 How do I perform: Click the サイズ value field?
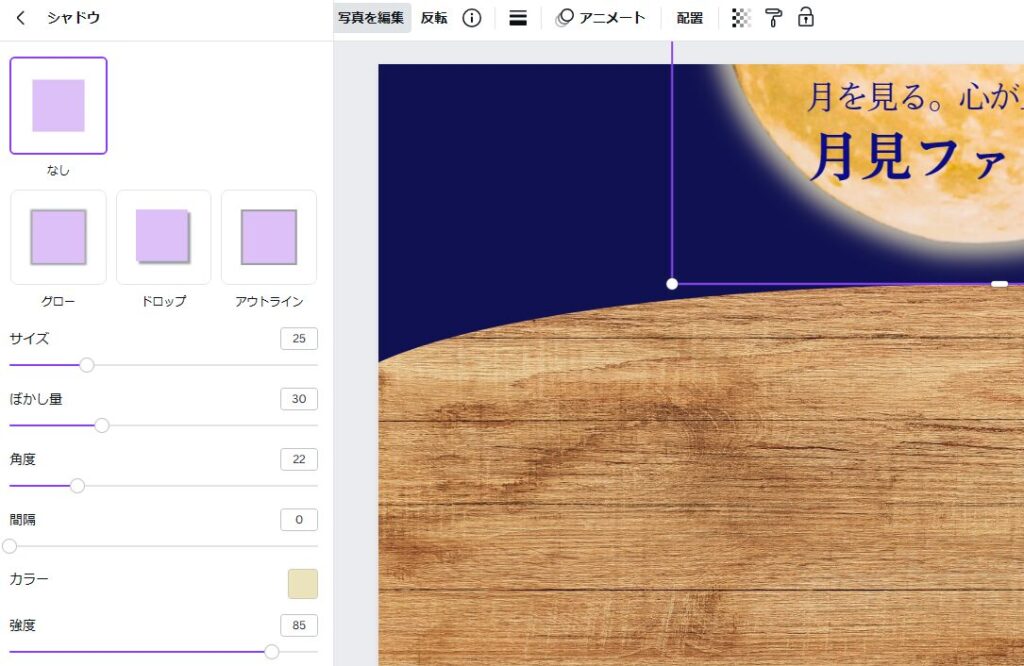pyautogui.click(x=299, y=339)
